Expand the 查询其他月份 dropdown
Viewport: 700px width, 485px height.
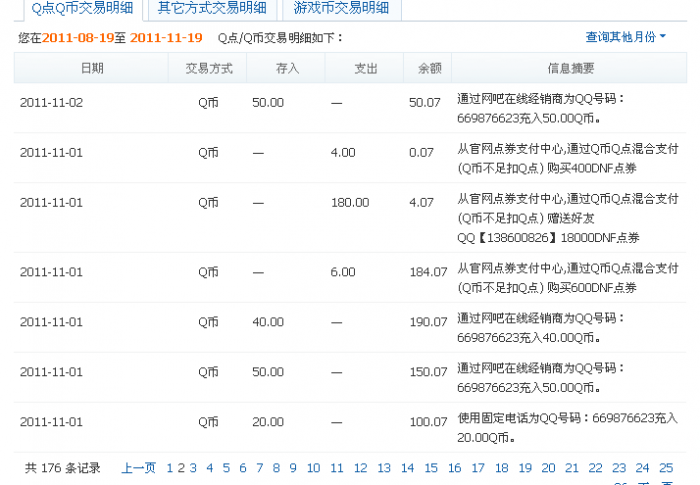[x=625, y=37]
